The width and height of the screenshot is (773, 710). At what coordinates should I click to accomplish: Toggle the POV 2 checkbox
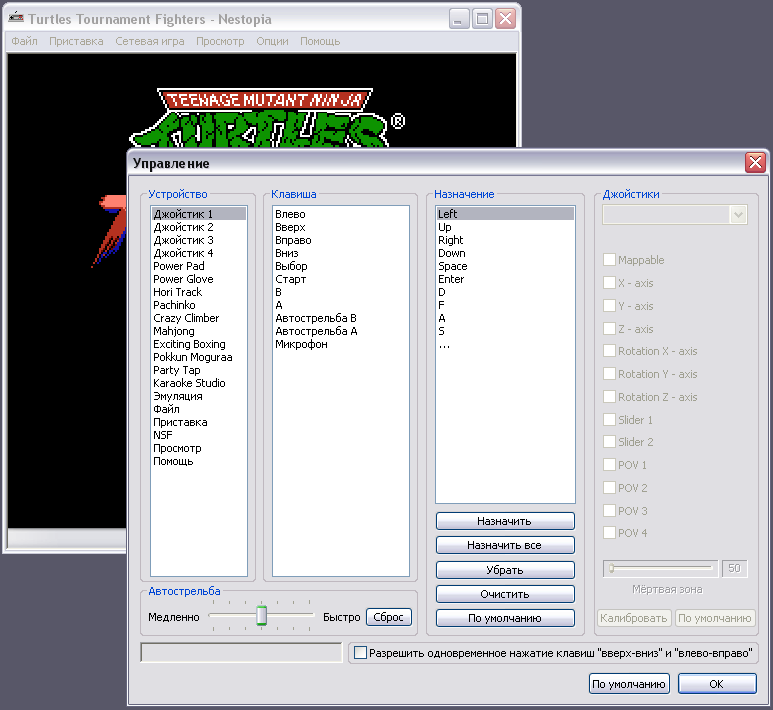tap(610, 488)
